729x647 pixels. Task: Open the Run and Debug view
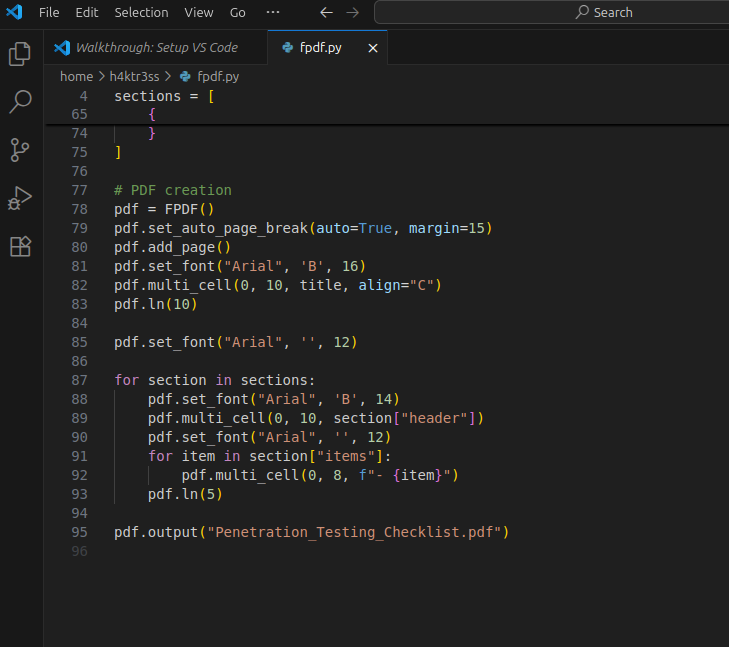[x=20, y=198]
